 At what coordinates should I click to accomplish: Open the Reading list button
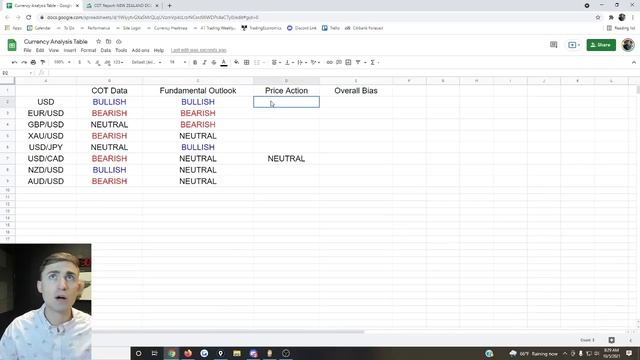pyautogui.click(x=621, y=28)
